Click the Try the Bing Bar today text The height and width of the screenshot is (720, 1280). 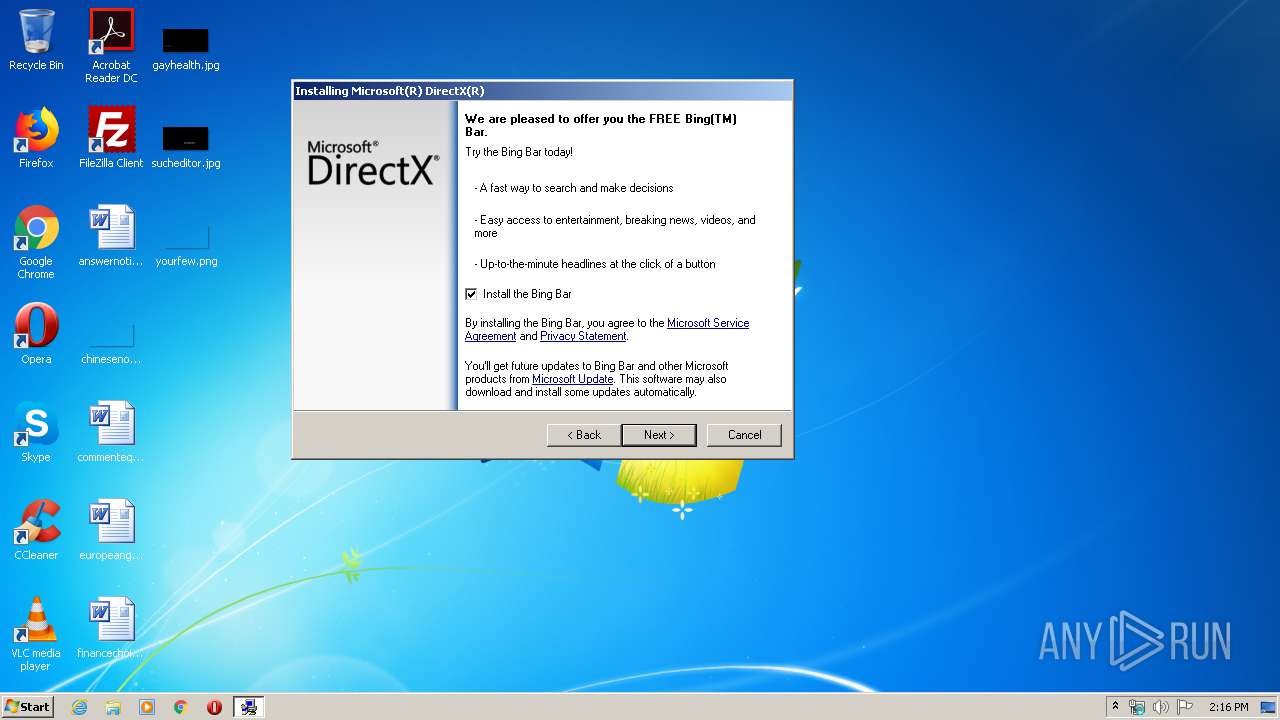pyautogui.click(x=519, y=152)
